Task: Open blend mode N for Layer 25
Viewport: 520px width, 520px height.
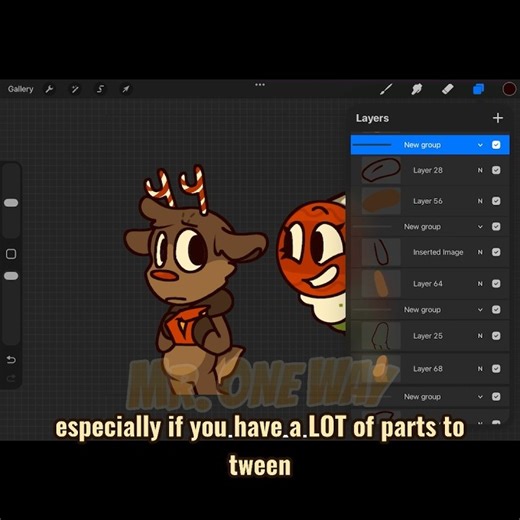Action: [x=480, y=336]
